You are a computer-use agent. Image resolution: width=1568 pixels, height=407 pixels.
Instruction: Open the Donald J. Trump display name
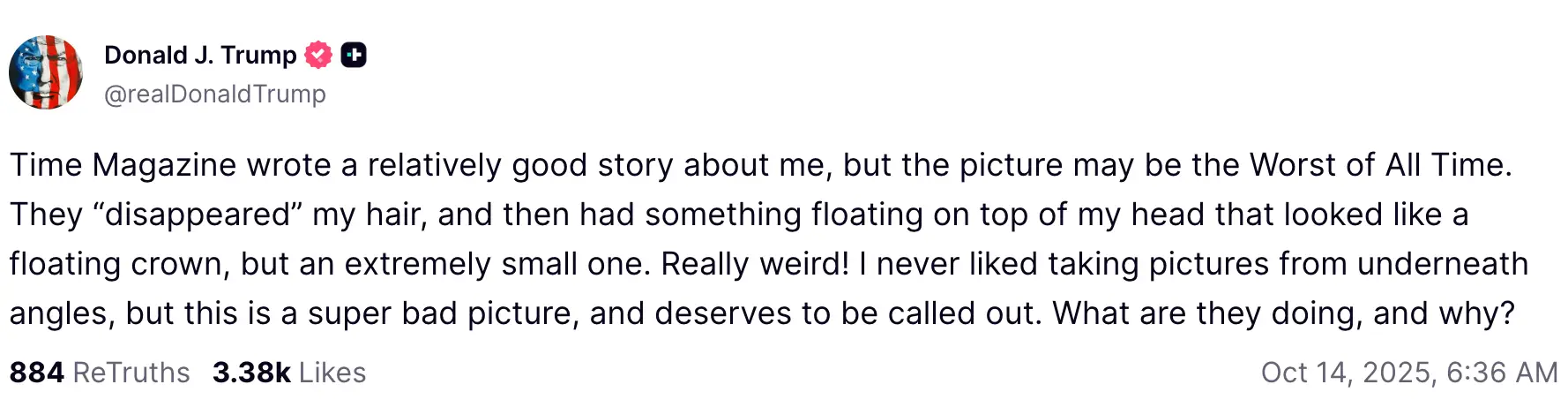pyautogui.click(x=200, y=55)
